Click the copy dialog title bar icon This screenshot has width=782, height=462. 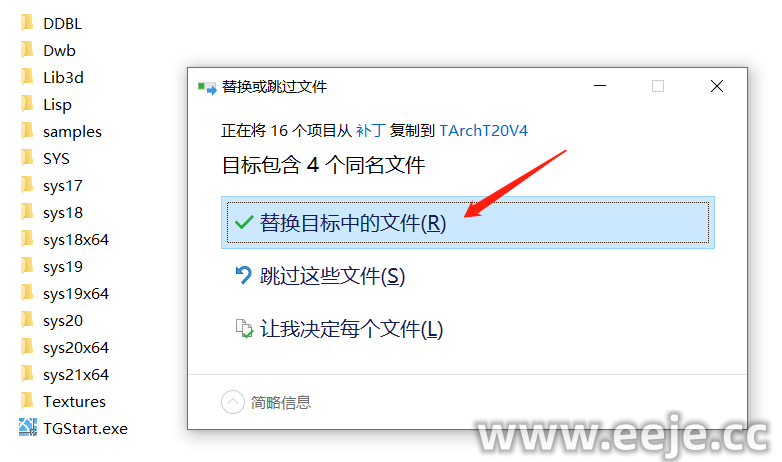[x=207, y=88]
